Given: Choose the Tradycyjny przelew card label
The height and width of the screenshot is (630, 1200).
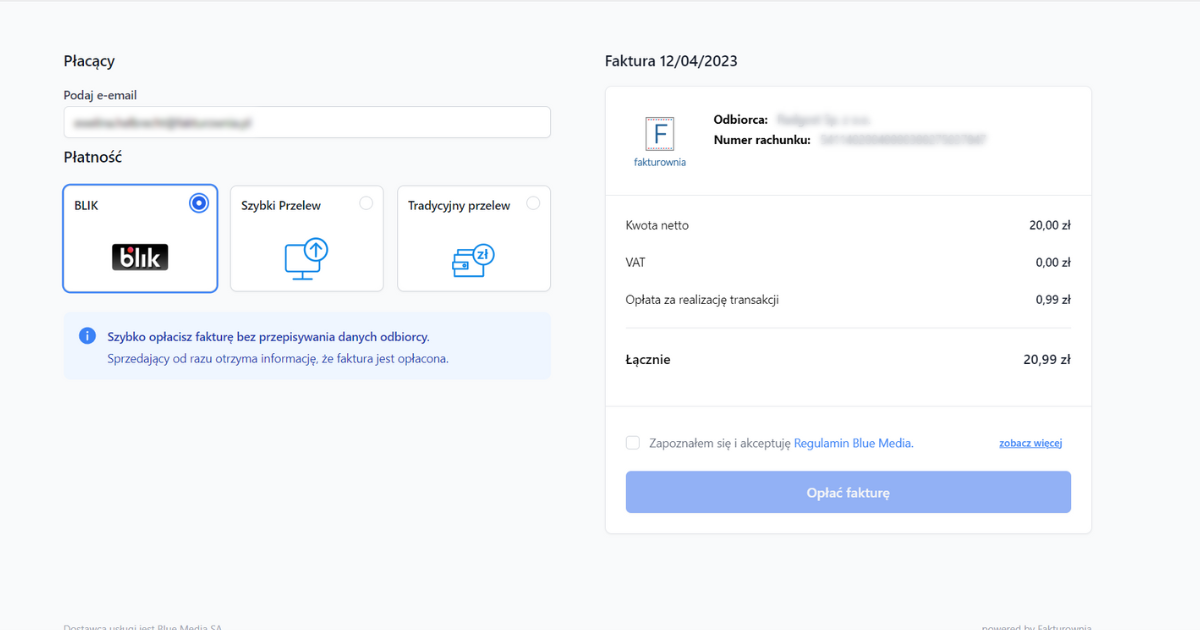Looking at the screenshot, I should click(x=459, y=206).
